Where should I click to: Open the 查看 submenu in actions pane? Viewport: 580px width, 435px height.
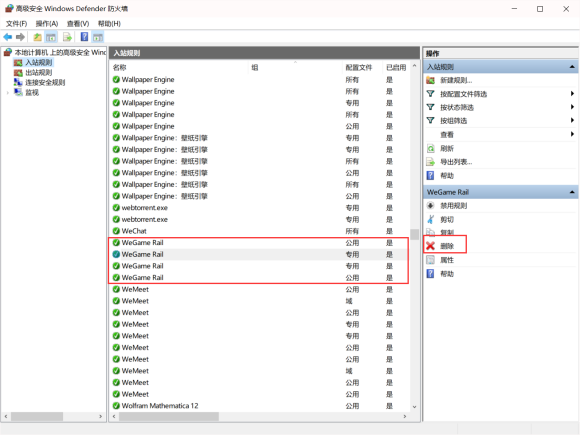[500, 135]
